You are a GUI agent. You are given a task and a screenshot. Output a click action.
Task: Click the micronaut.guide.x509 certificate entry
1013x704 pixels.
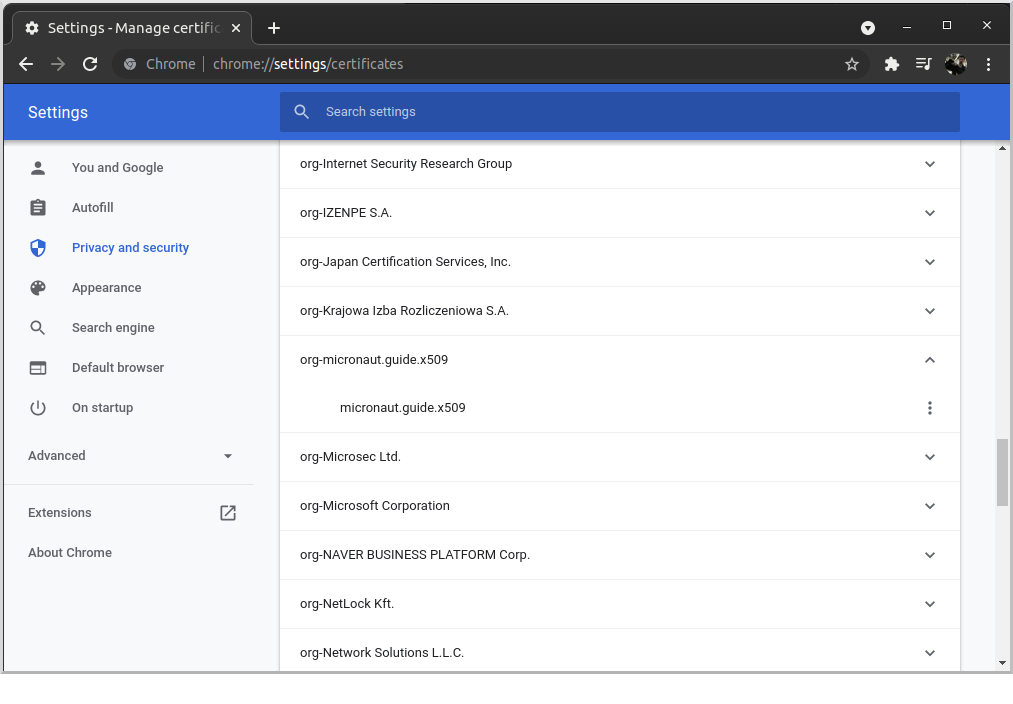(402, 408)
